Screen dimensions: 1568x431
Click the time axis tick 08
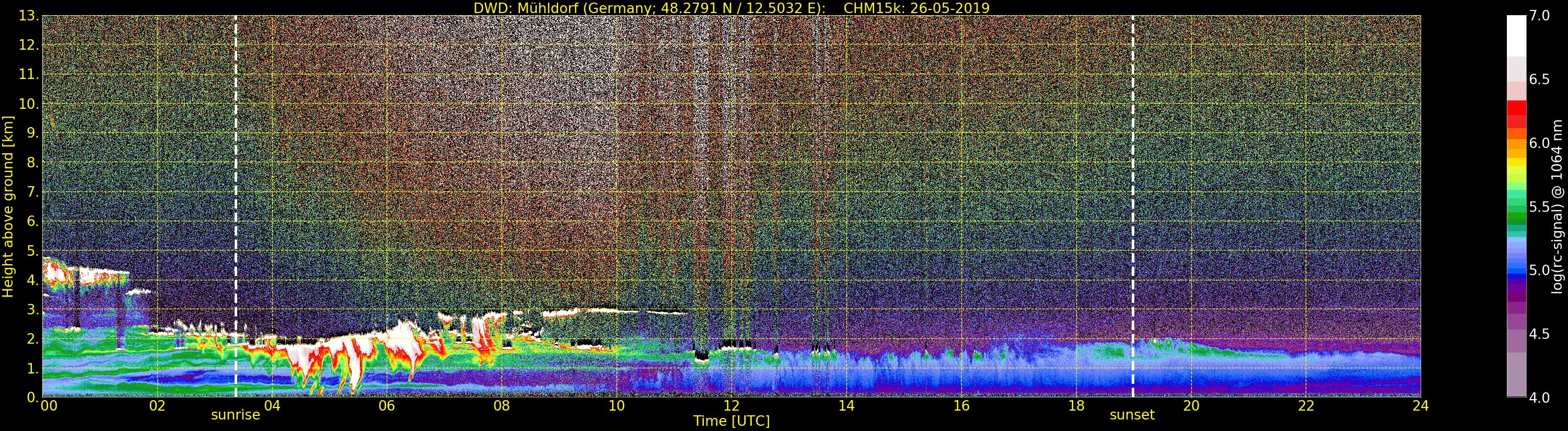pyautogui.click(x=502, y=406)
